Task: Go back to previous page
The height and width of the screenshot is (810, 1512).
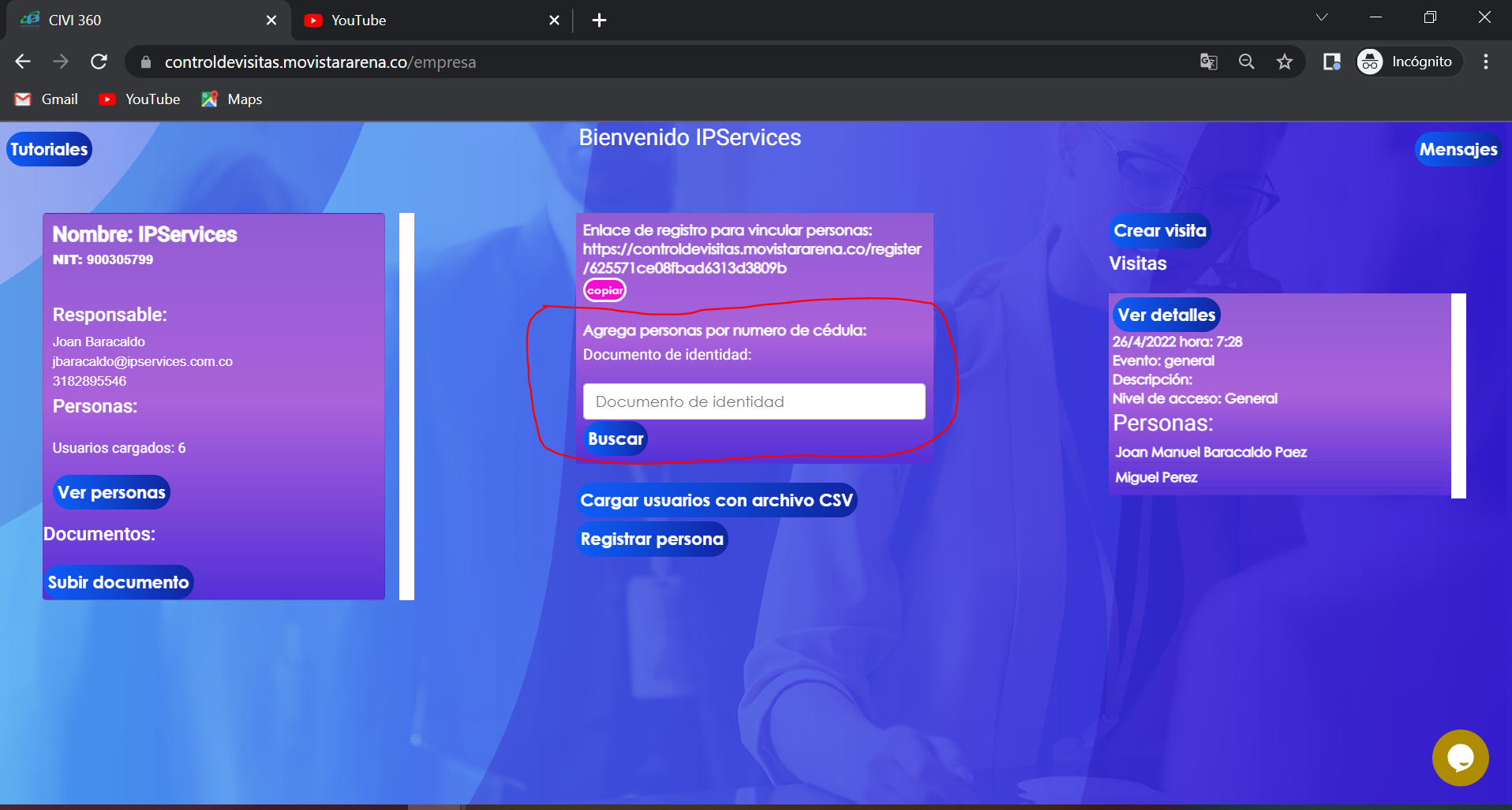Action: pyautogui.click(x=23, y=62)
